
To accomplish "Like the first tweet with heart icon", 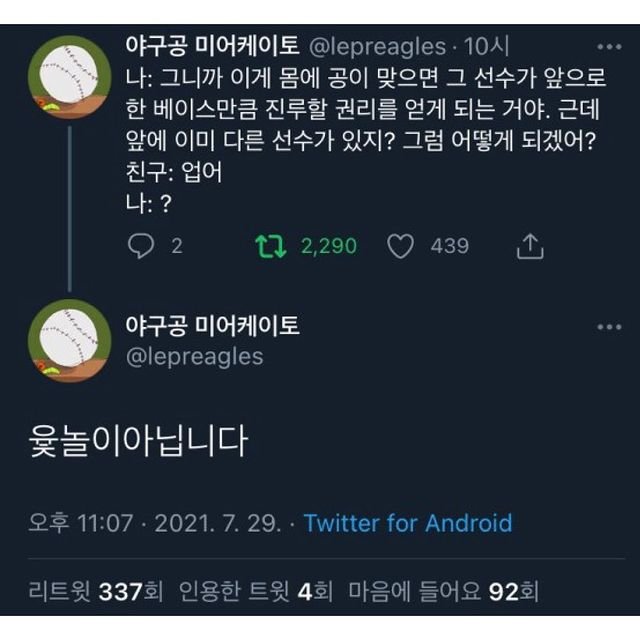I will [x=400, y=245].
